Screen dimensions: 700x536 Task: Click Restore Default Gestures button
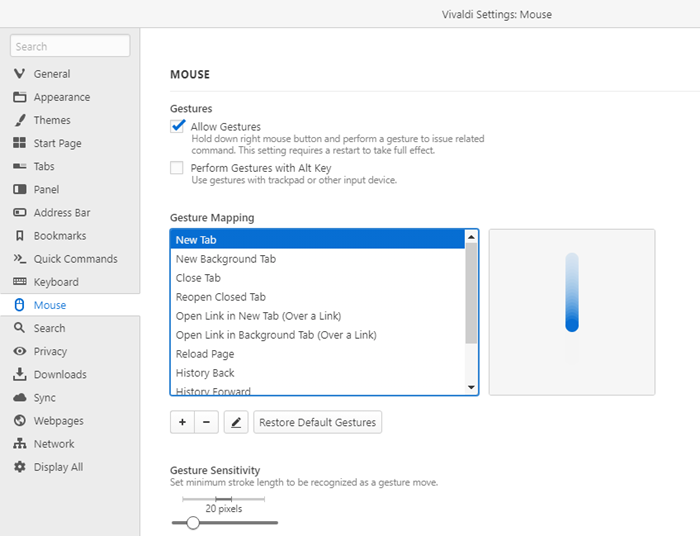[x=317, y=422]
